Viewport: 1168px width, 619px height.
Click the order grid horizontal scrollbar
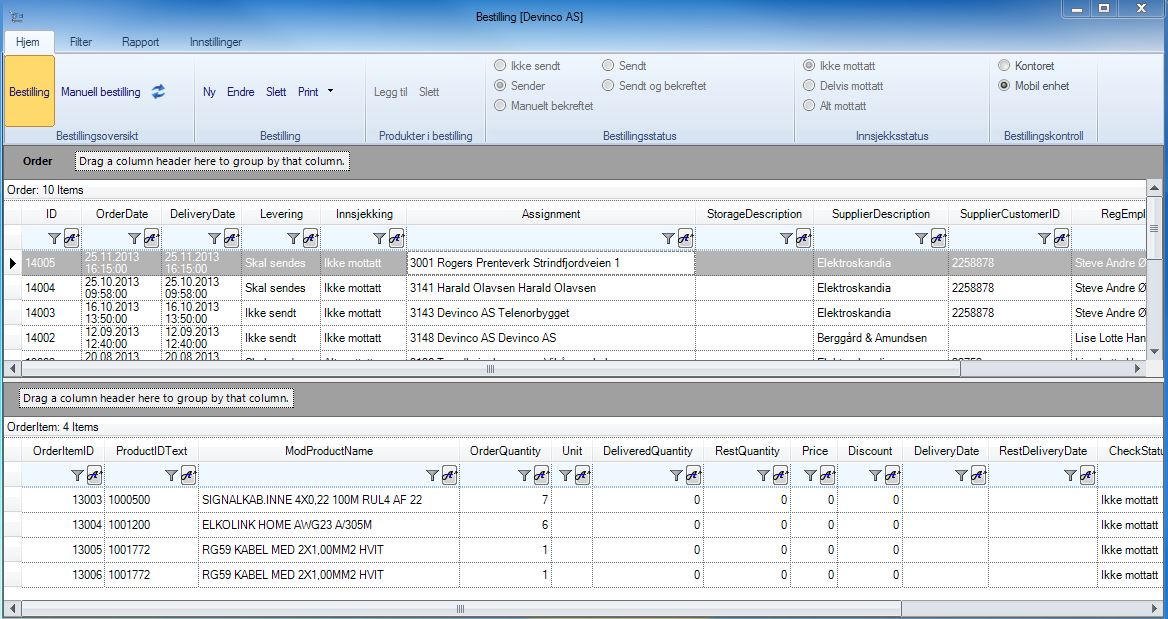[x=490, y=369]
